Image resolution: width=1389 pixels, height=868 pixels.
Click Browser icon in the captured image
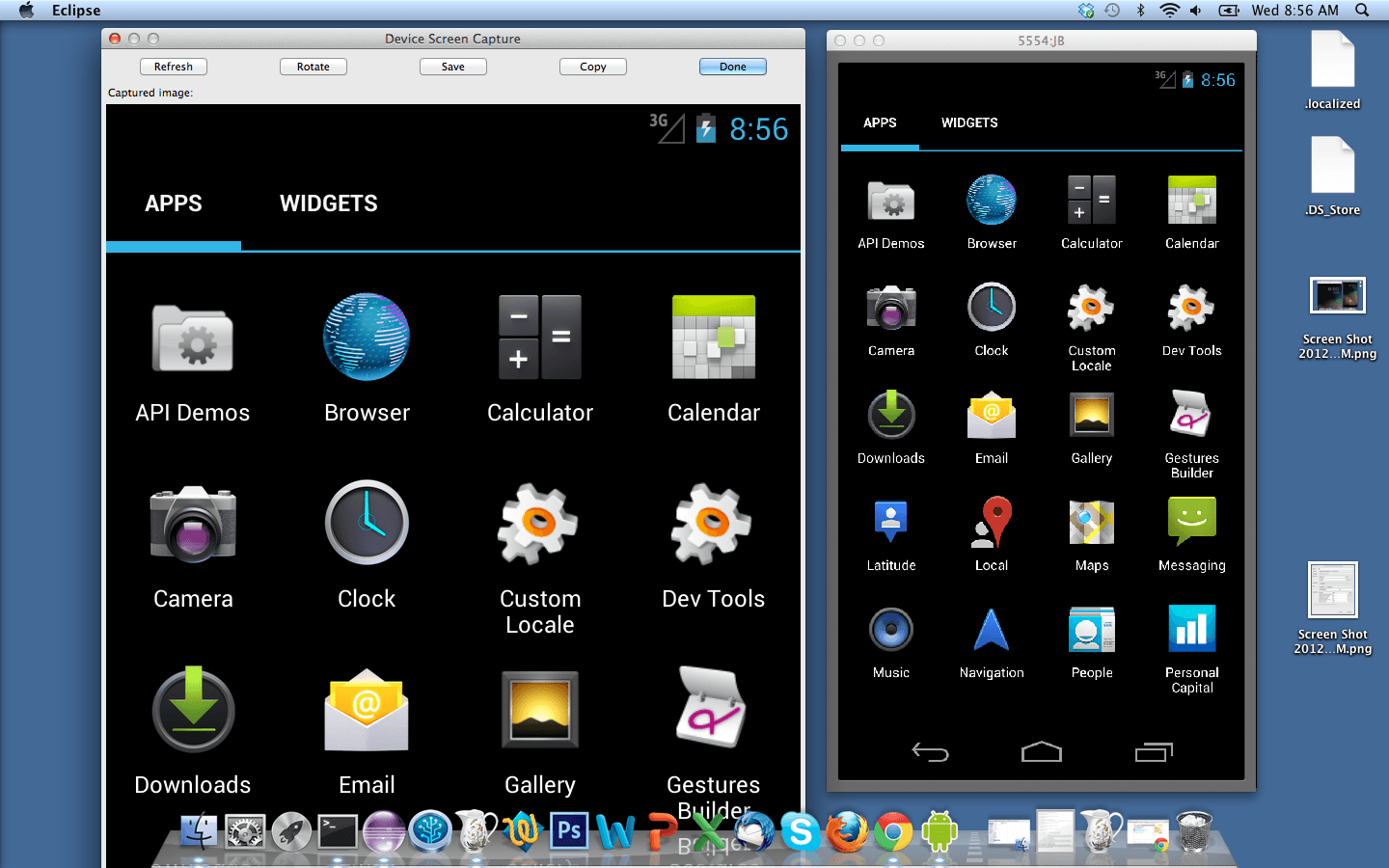pyautogui.click(x=367, y=337)
